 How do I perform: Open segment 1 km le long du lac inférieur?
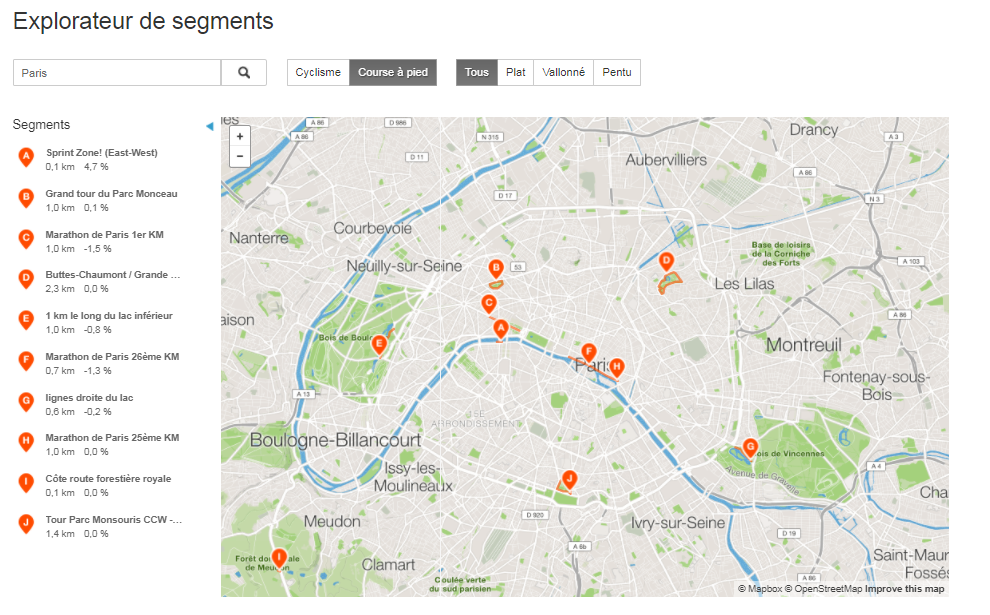109,316
